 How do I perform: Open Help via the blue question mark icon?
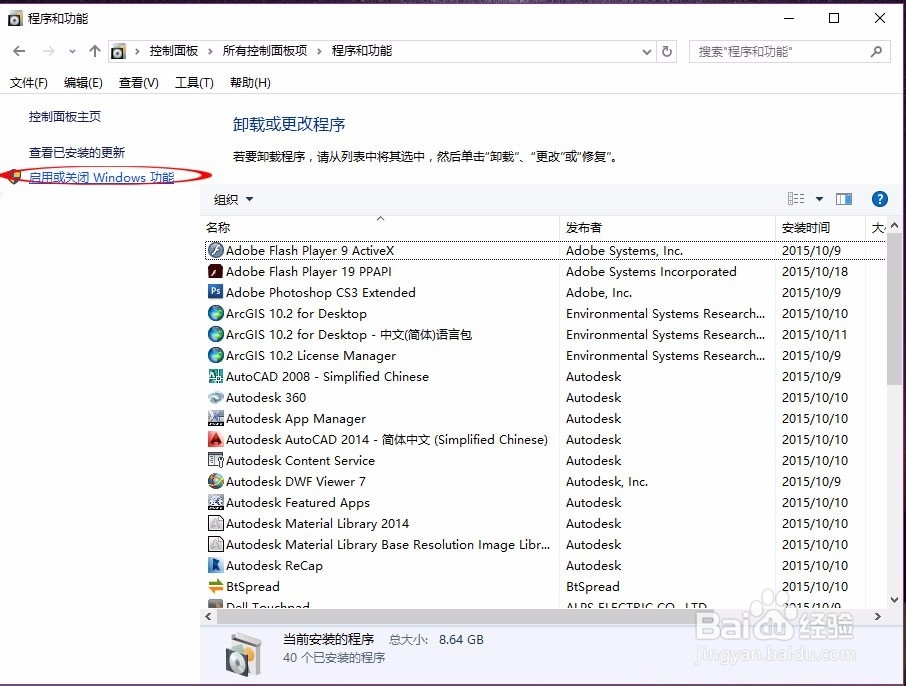879,199
